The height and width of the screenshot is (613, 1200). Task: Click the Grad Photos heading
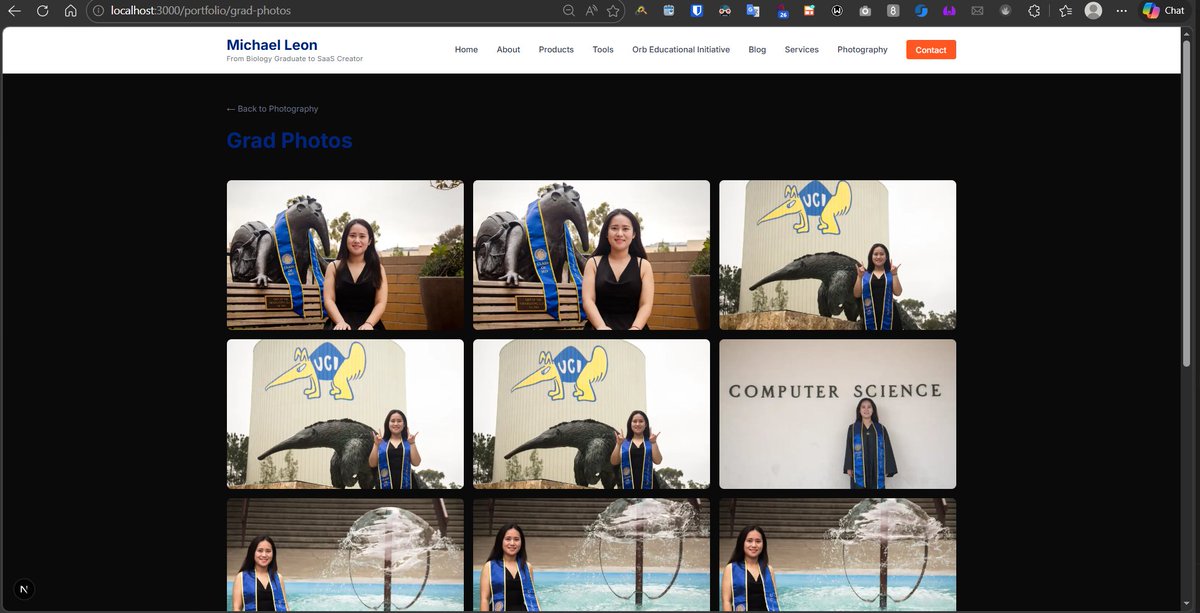pyautogui.click(x=290, y=141)
